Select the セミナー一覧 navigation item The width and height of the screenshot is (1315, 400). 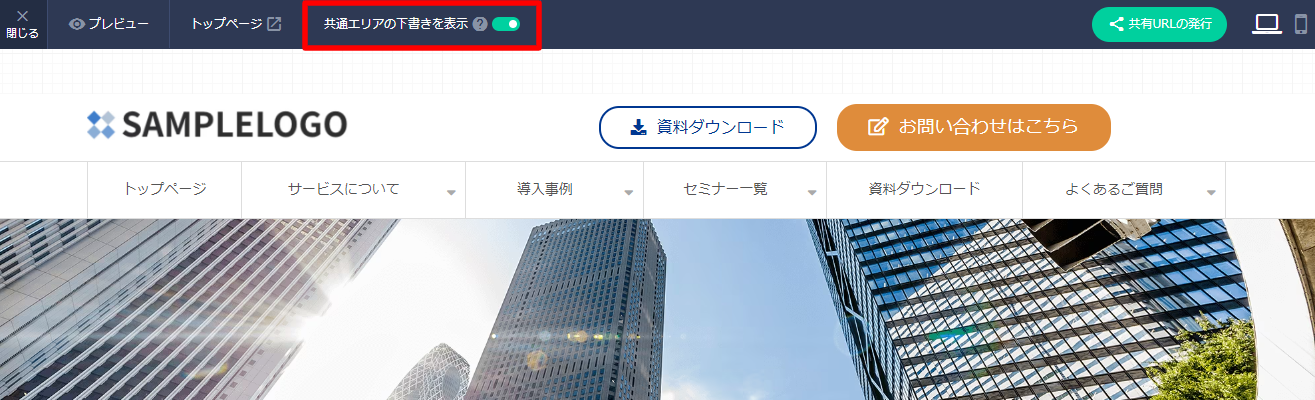pyautogui.click(x=726, y=189)
